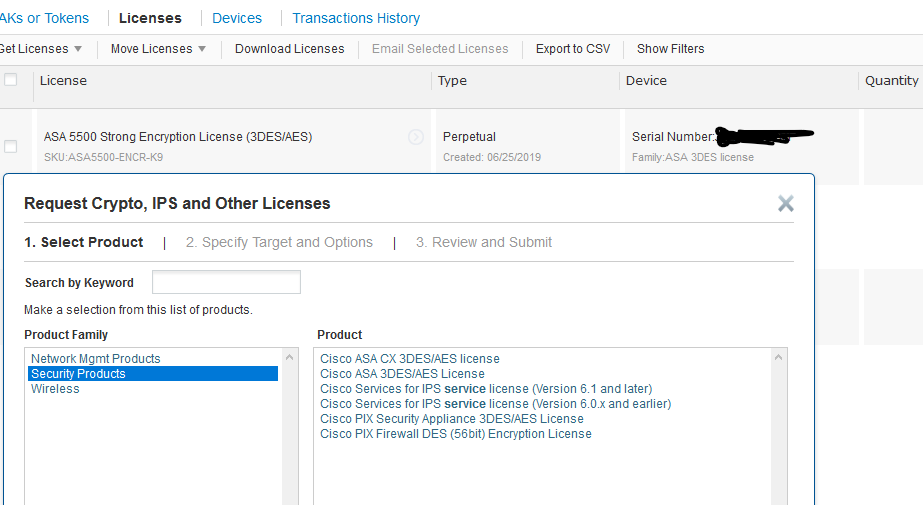
Task: Expand the Get Licenses dropdown
Action: (40, 49)
